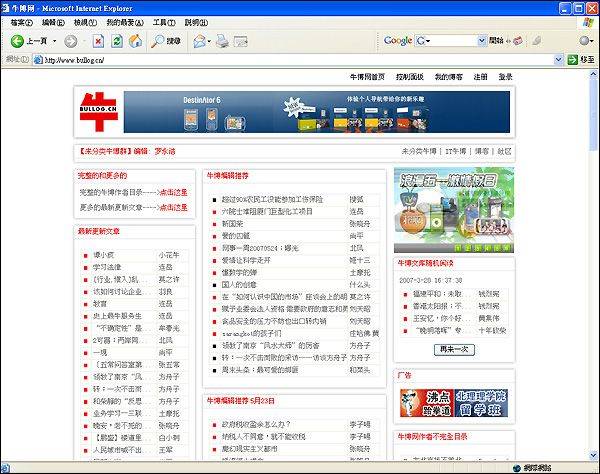
Task: Open the Back history dropdown arrow
Action: (55, 41)
